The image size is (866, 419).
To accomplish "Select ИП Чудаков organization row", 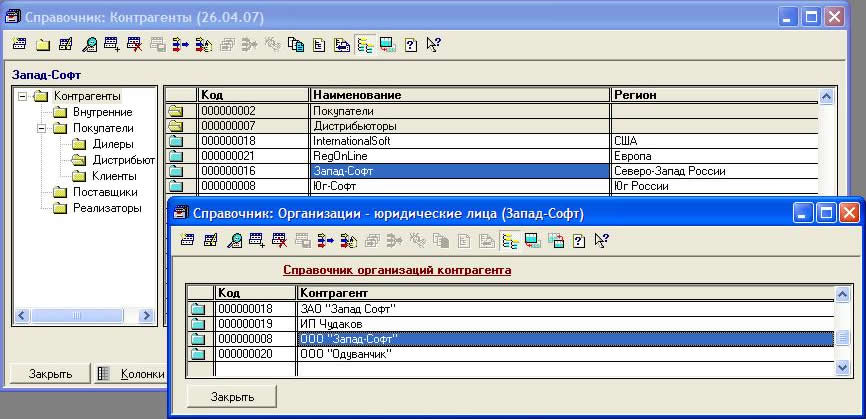I will [x=510, y=323].
